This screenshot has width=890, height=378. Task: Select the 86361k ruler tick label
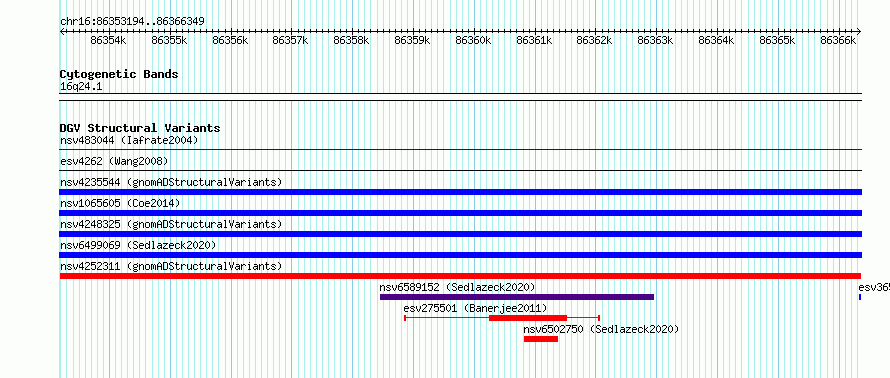coord(534,40)
